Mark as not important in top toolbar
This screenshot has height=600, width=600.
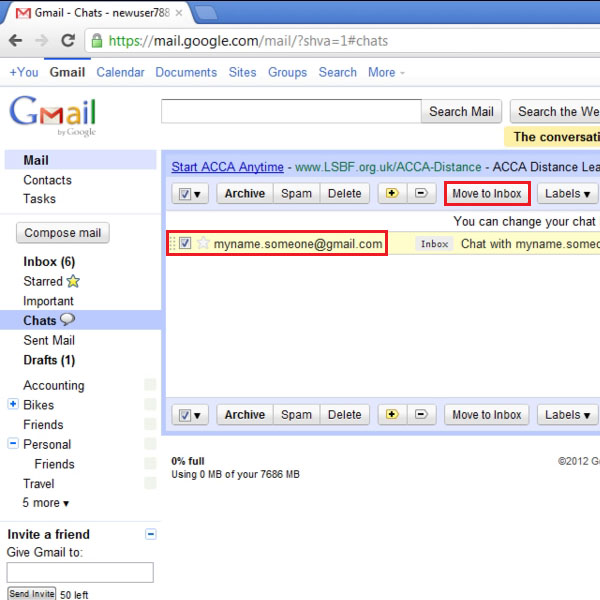point(421,193)
